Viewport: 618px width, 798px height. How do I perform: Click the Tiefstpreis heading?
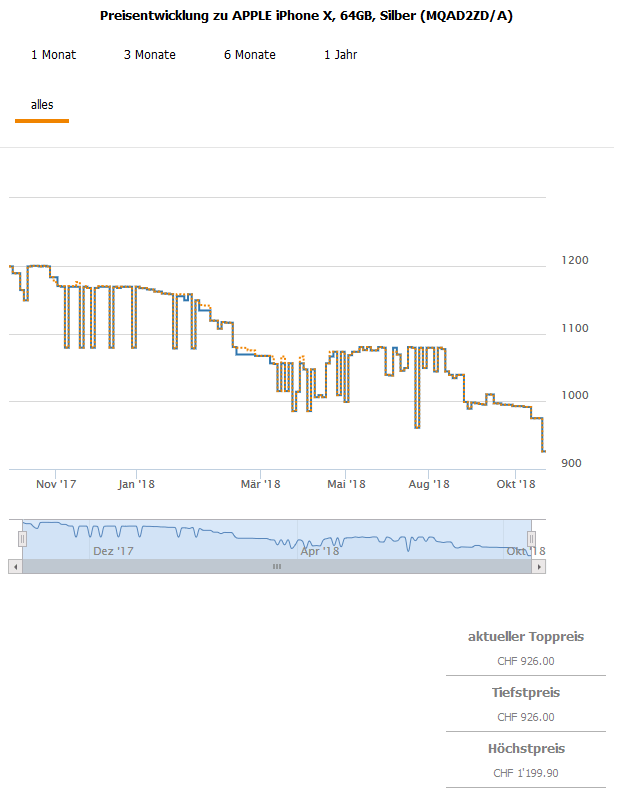(526, 693)
